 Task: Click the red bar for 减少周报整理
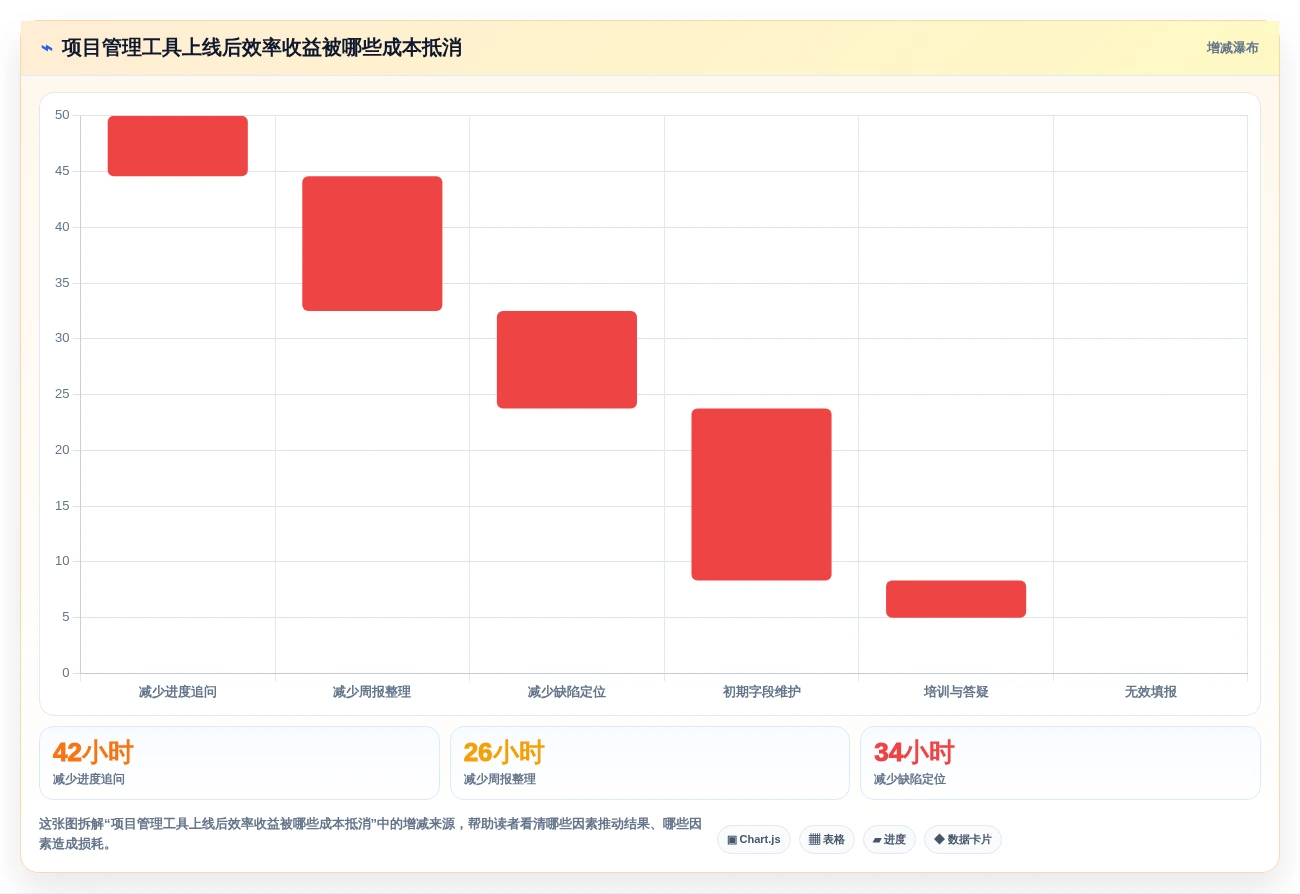pyautogui.click(x=372, y=244)
